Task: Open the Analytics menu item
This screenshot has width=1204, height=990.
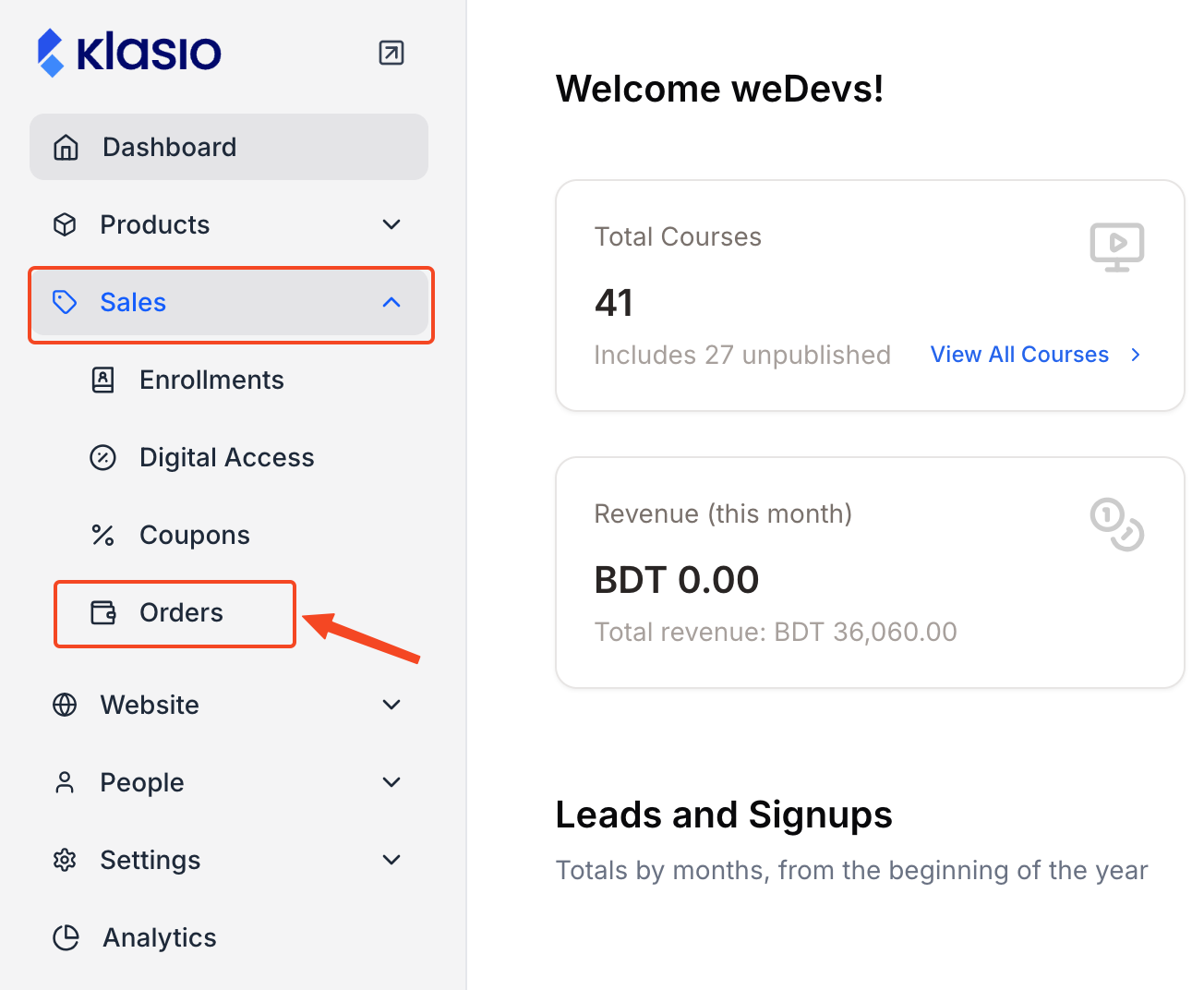Action: [160, 937]
